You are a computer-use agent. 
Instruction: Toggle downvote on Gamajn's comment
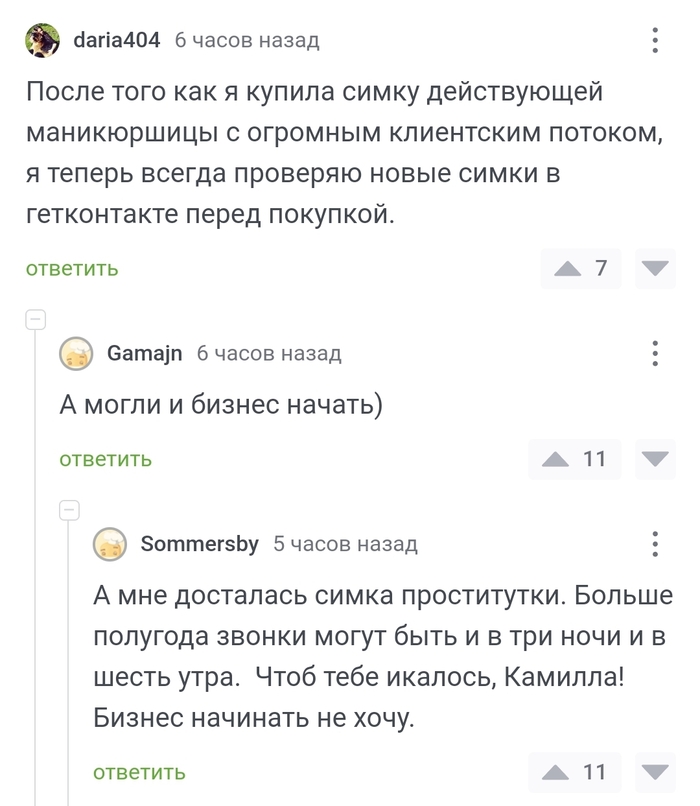[655, 459]
